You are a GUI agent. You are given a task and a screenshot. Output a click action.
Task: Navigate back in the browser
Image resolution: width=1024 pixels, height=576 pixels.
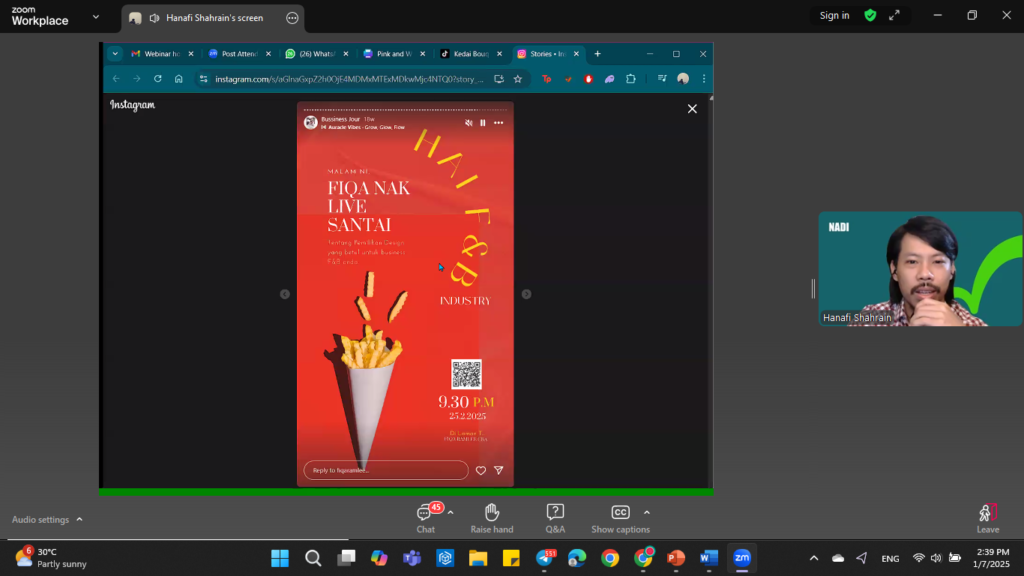pos(116,79)
